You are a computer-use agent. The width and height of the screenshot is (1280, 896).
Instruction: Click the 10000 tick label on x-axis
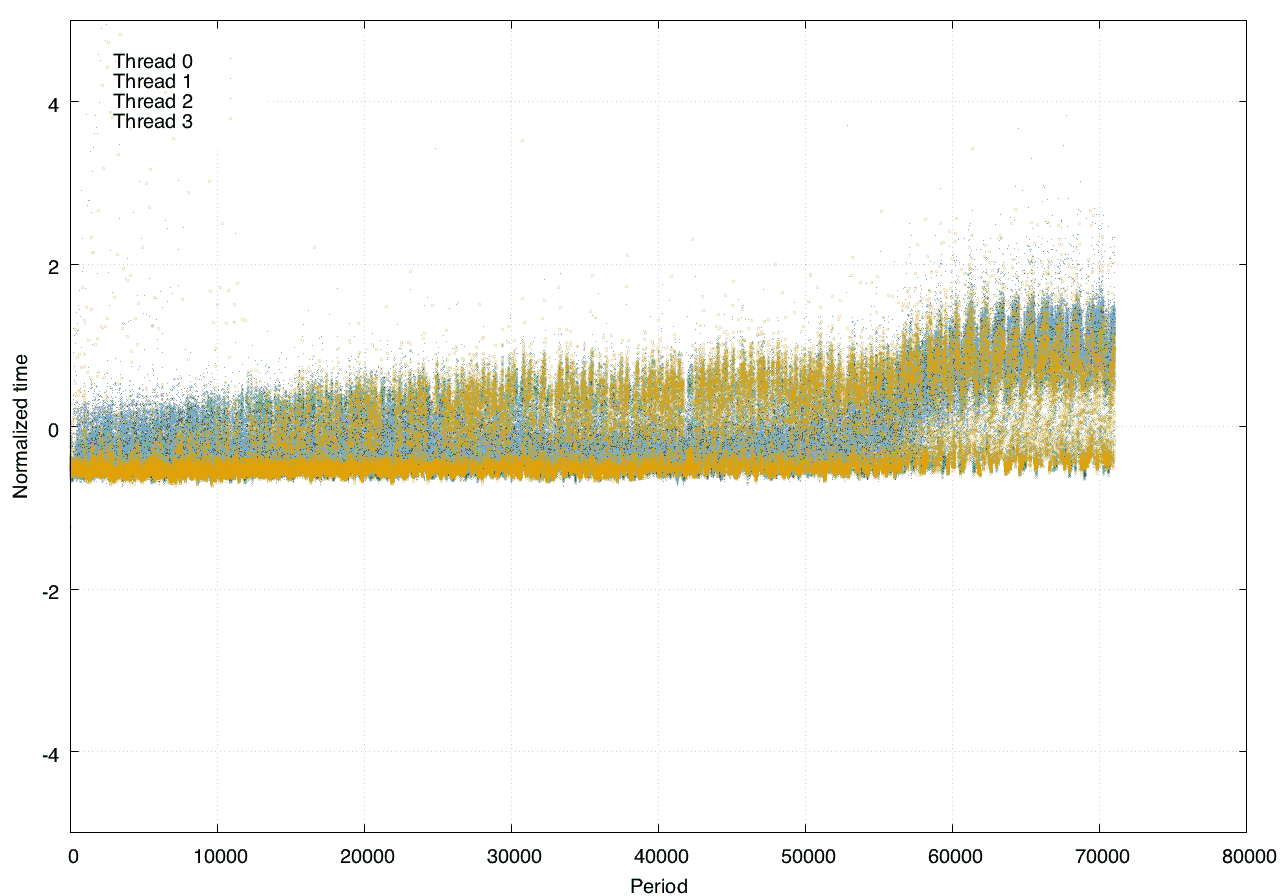pyautogui.click(x=217, y=857)
